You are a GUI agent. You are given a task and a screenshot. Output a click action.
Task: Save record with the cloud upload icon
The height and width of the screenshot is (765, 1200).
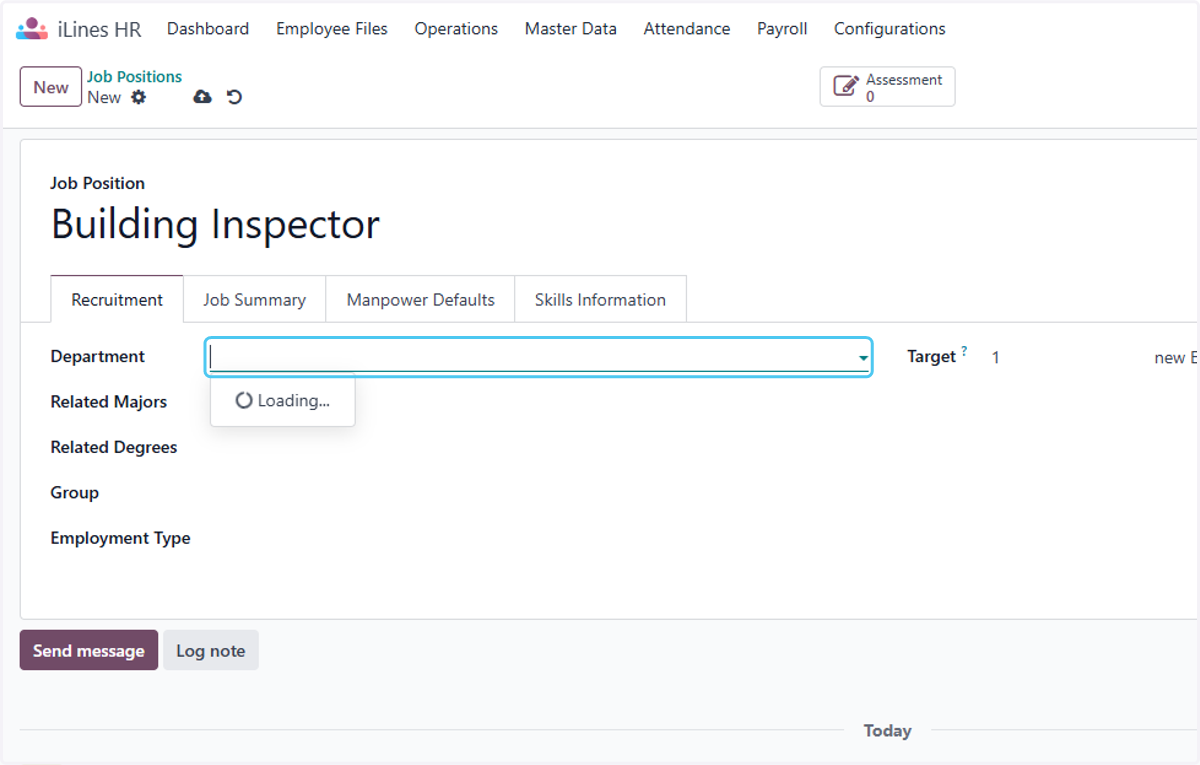click(x=202, y=97)
